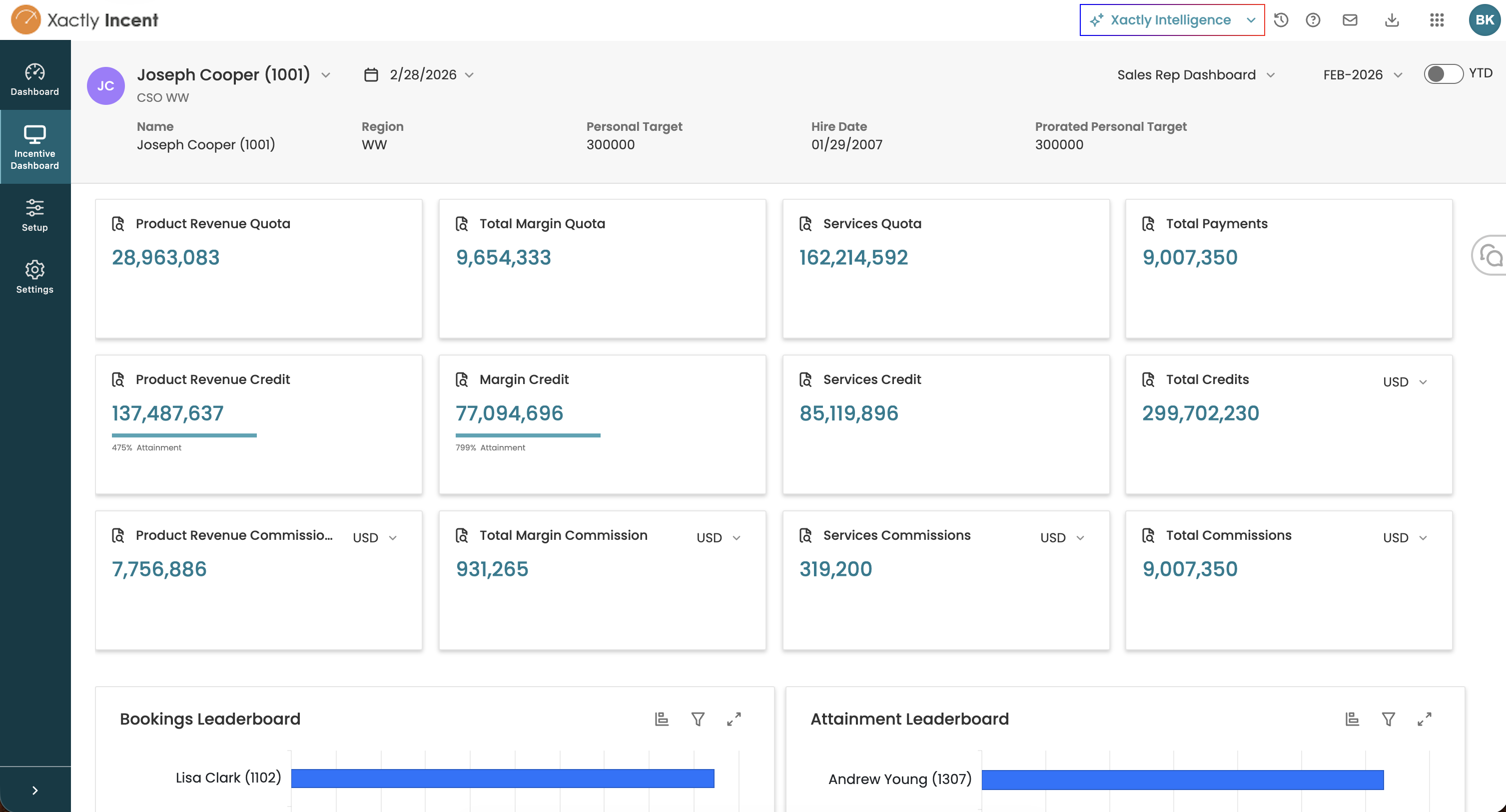Expand the sidebar with bottom arrow
The height and width of the screenshot is (812, 1506).
[x=34, y=791]
